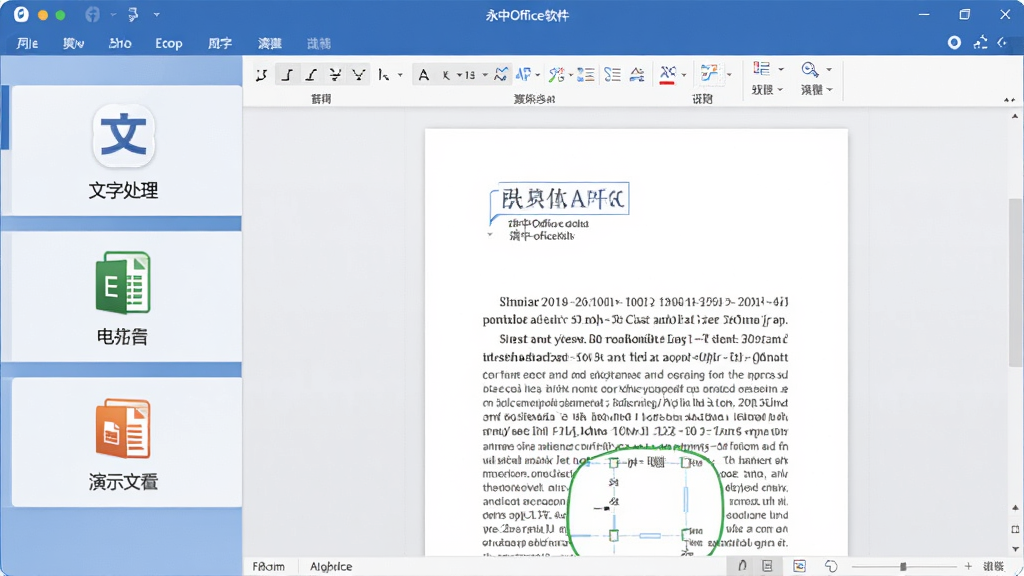Click the plus zoom-in button
The width and height of the screenshot is (1024, 576).
pyautogui.click(x=968, y=566)
